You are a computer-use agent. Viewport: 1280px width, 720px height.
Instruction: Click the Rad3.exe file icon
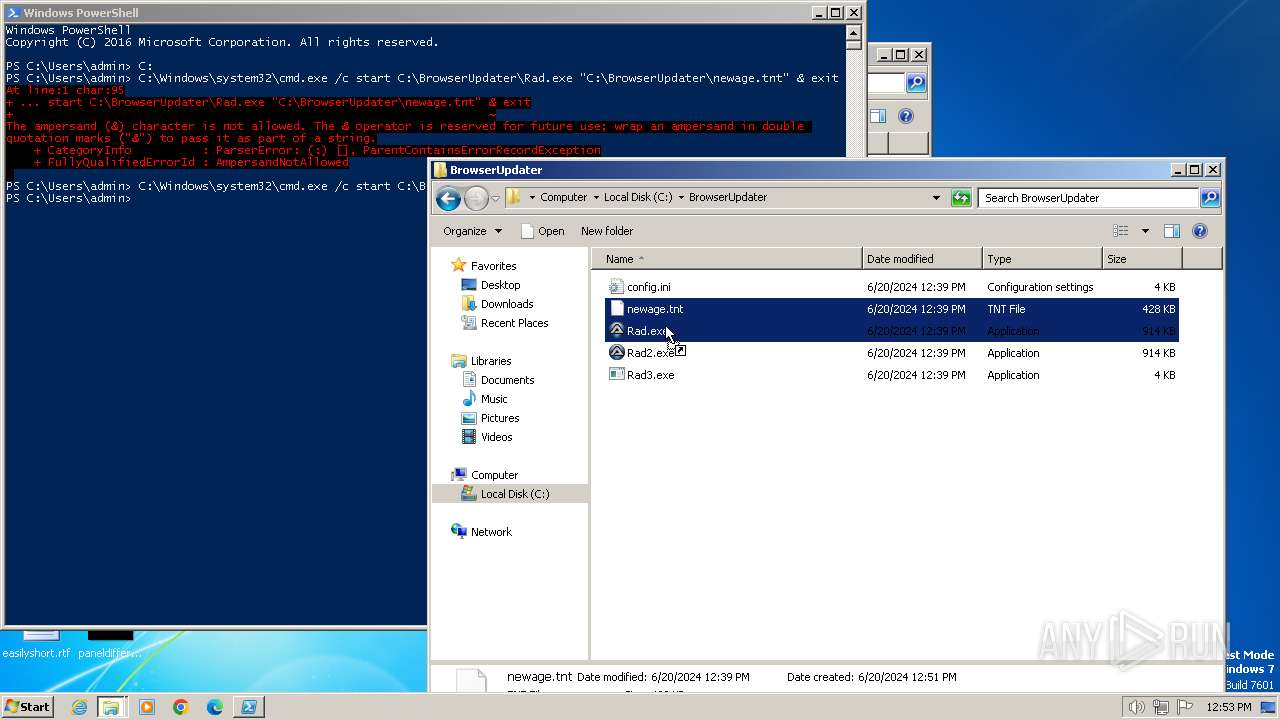(x=616, y=375)
